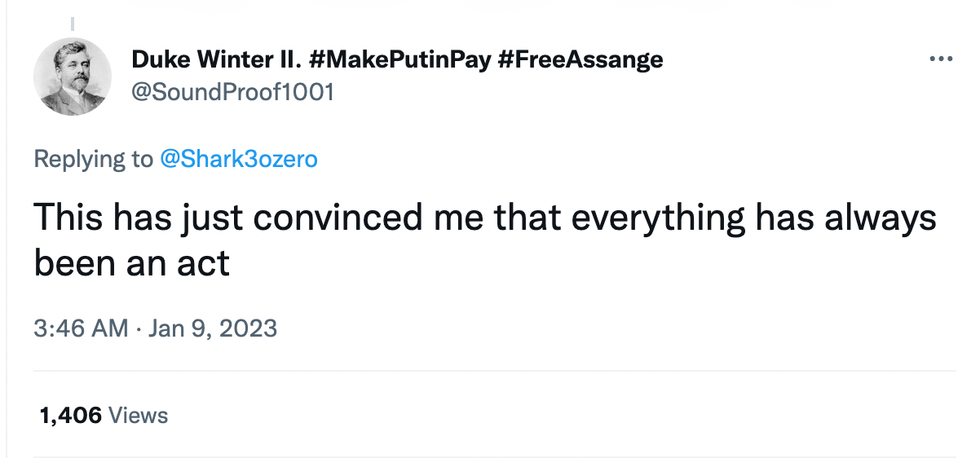Click the 3:46 AM timestamp
The image size is (980, 458).
click(x=80, y=328)
